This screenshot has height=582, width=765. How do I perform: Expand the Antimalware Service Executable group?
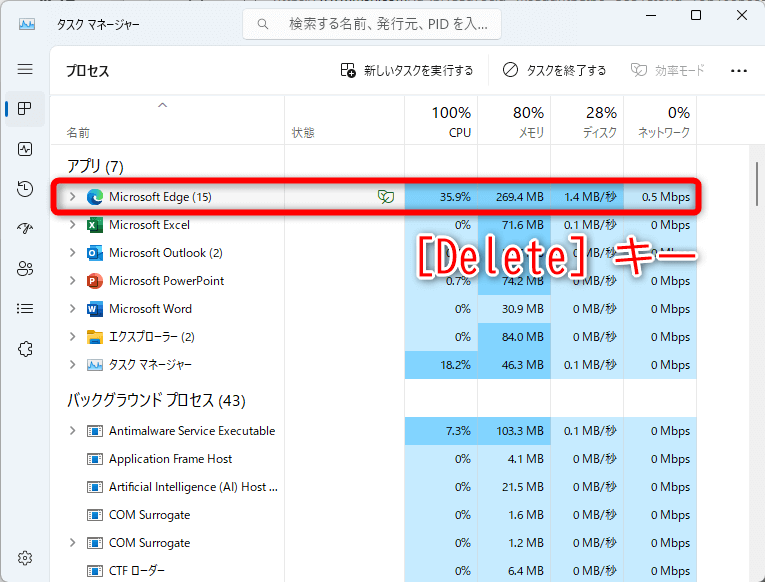pyautogui.click(x=73, y=431)
